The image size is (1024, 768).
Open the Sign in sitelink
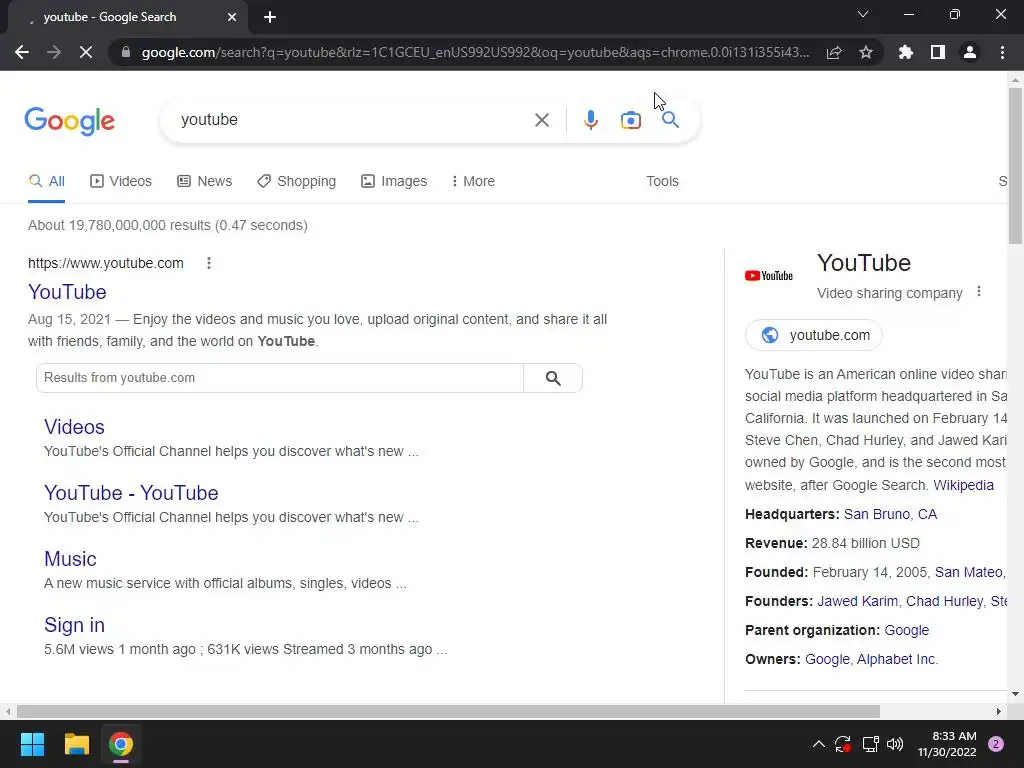tap(74, 625)
